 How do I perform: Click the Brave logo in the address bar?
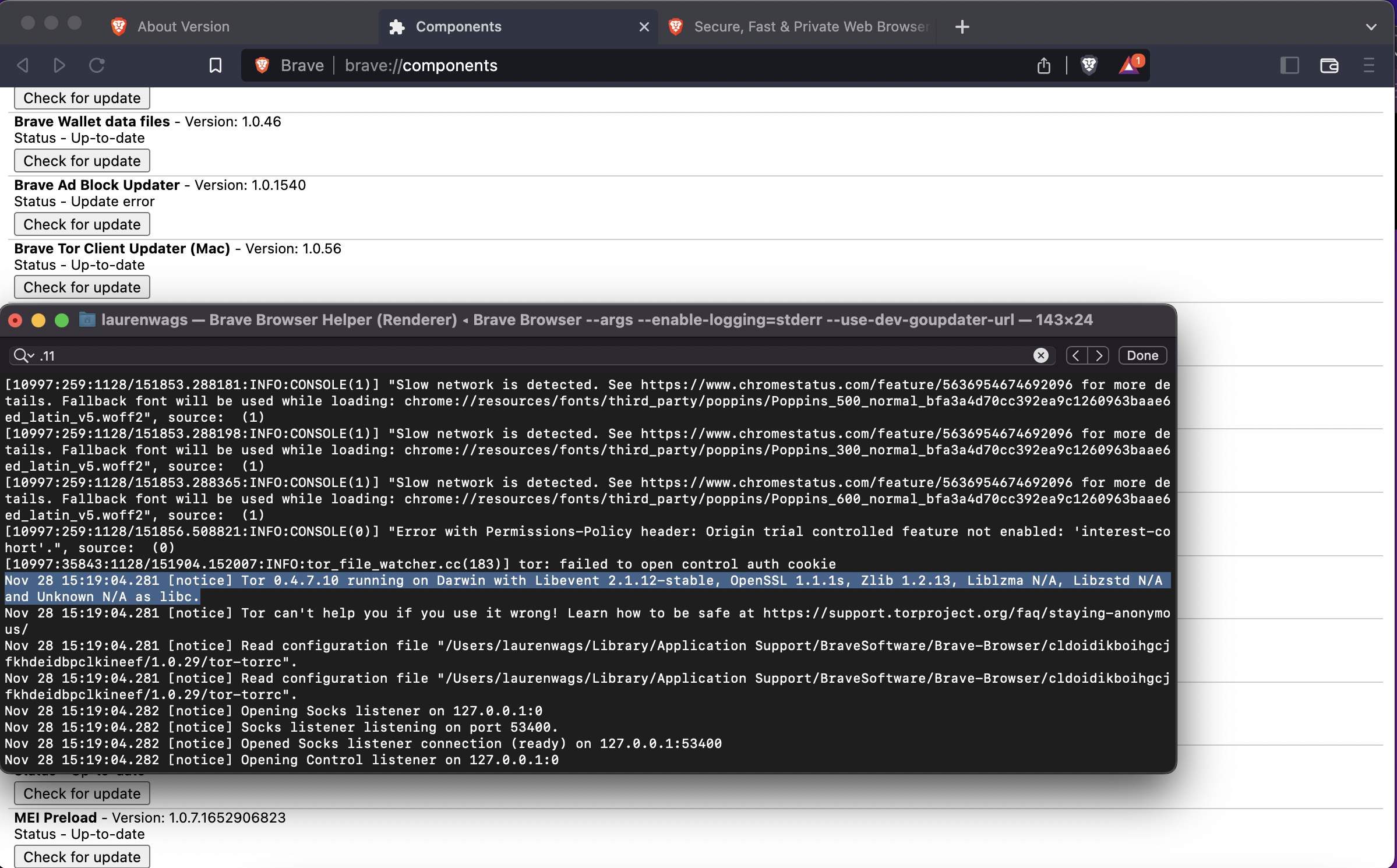(x=262, y=65)
